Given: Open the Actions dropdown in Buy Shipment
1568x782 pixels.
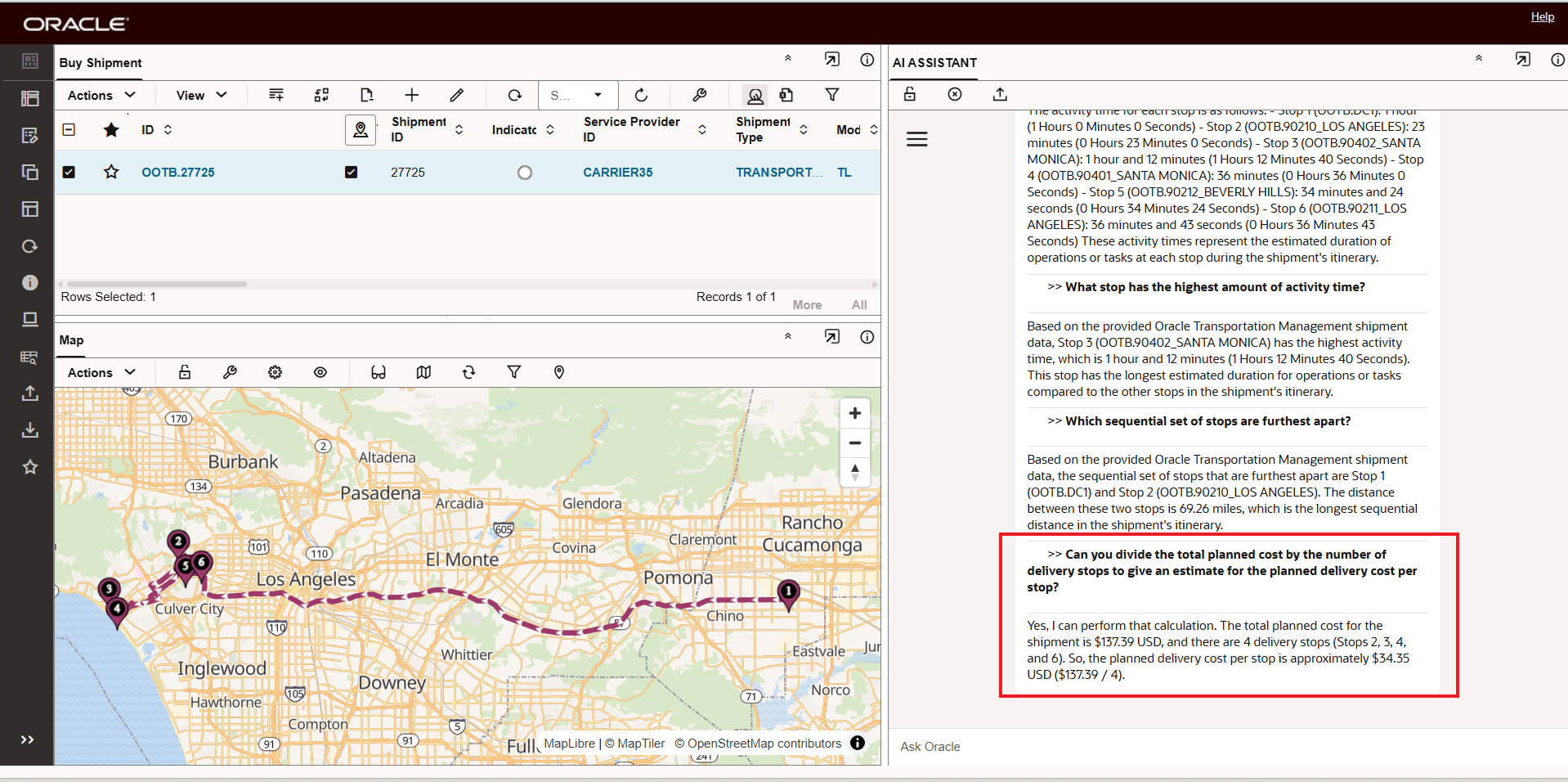Looking at the screenshot, I should pos(101,95).
